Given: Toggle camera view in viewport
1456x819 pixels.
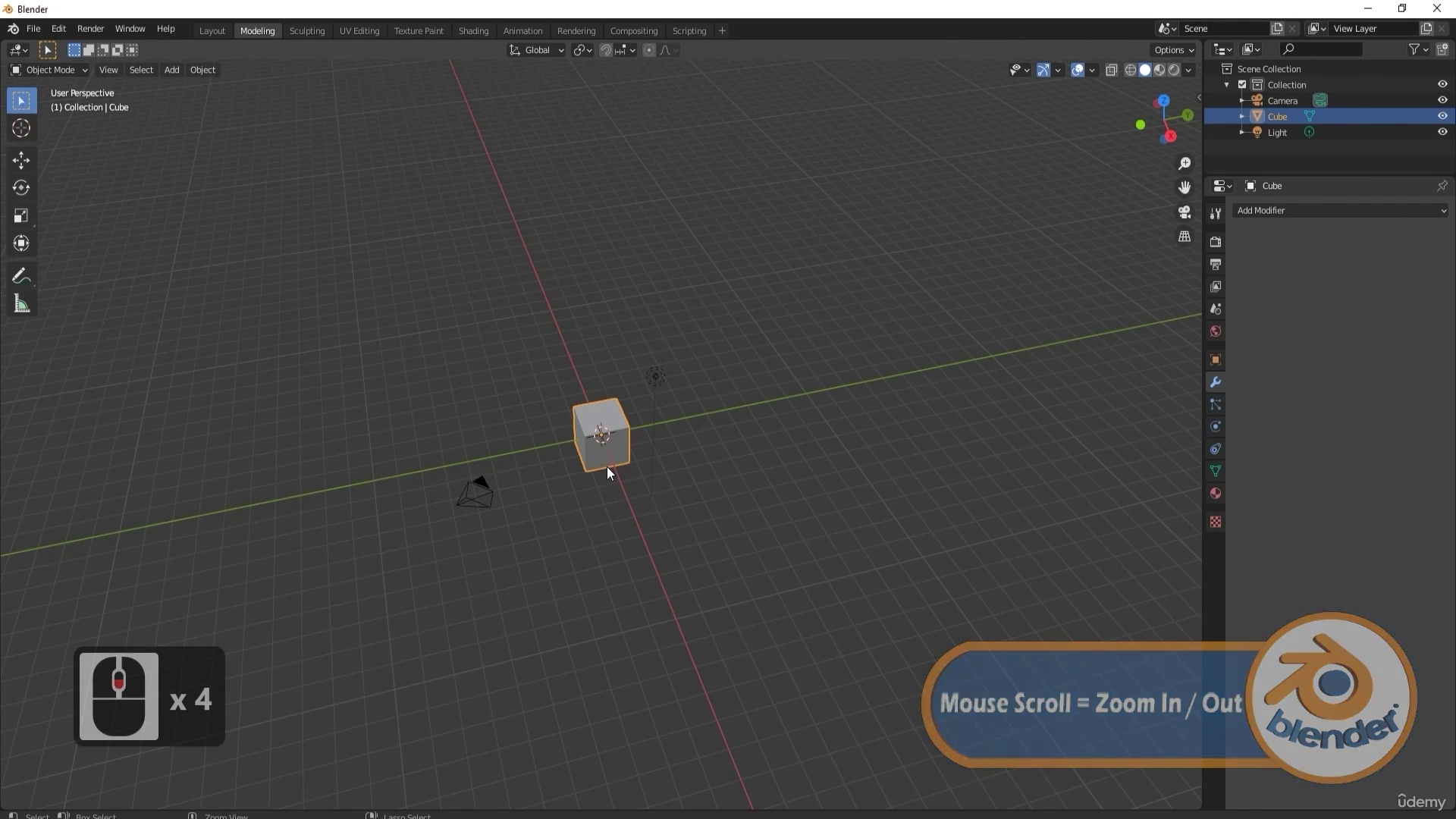Looking at the screenshot, I should 1185,212.
